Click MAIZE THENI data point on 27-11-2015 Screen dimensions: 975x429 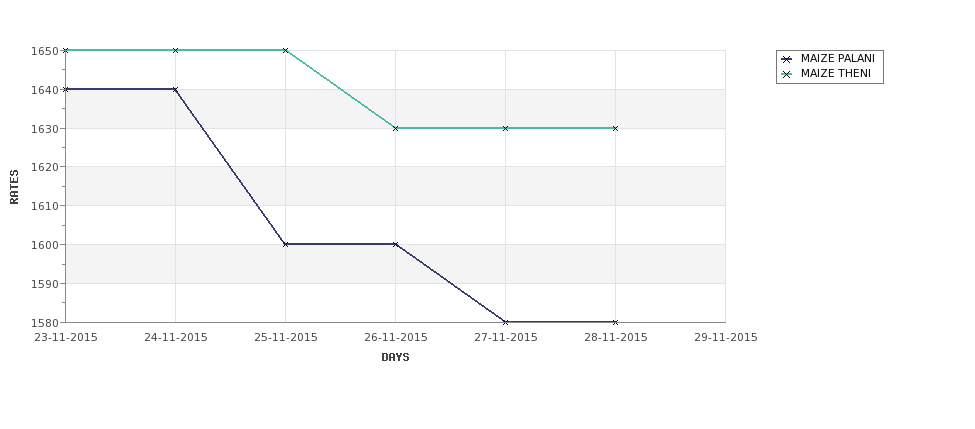(506, 128)
